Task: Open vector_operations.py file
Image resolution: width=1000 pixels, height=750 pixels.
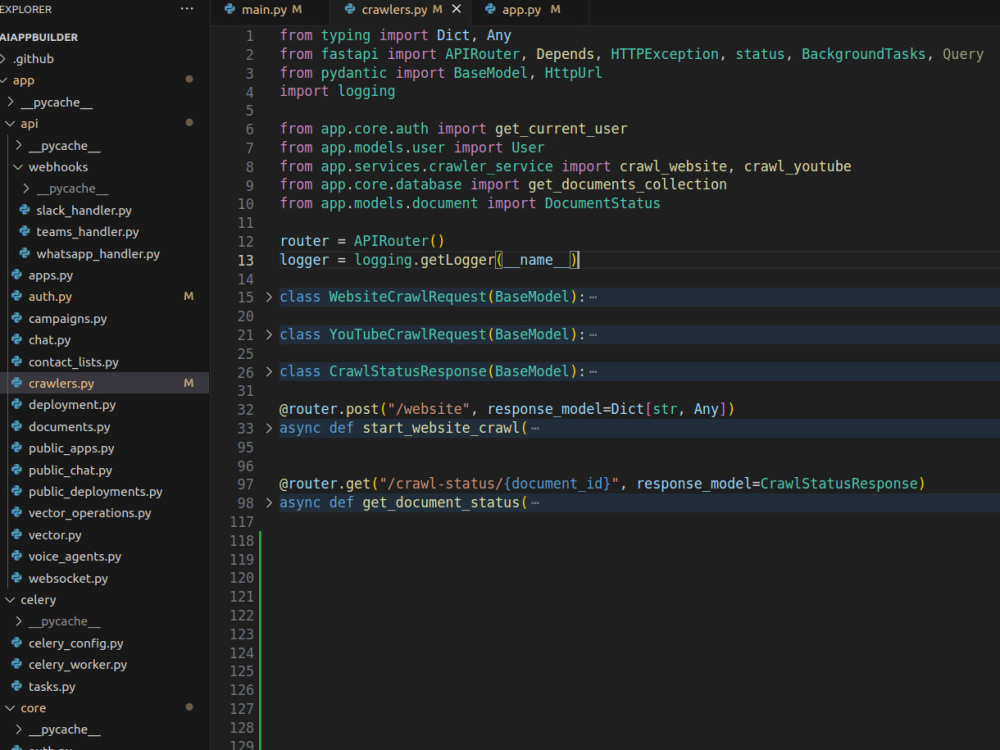Action: tap(90, 513)
